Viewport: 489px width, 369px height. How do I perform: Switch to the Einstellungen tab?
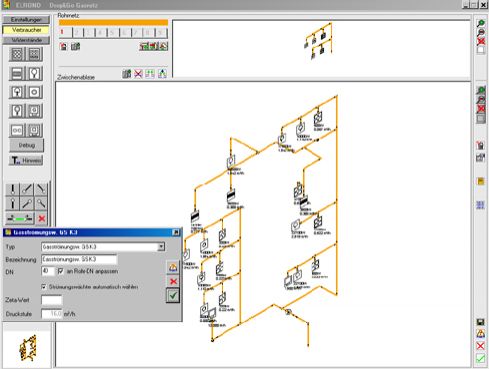click(x=26, y=20)
